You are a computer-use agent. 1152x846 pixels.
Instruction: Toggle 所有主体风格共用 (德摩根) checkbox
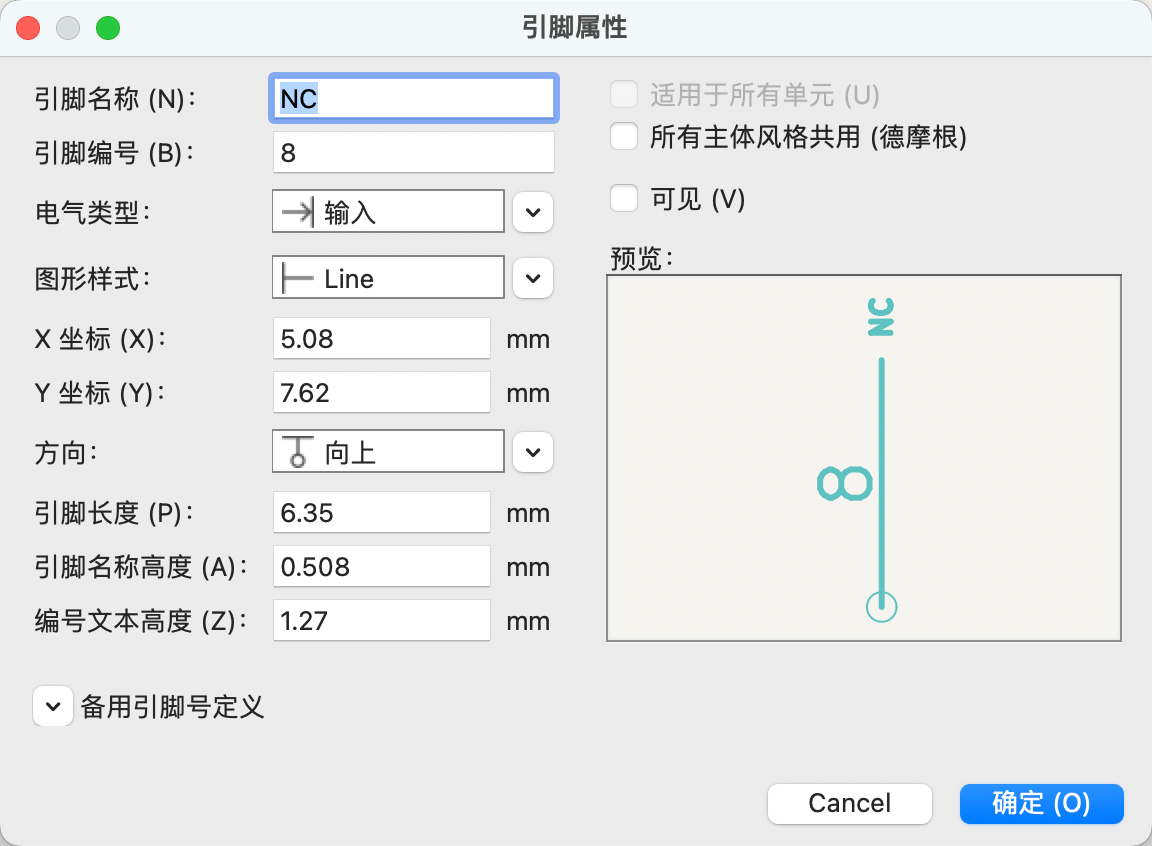pyautogui.click(x=625, y=137)
